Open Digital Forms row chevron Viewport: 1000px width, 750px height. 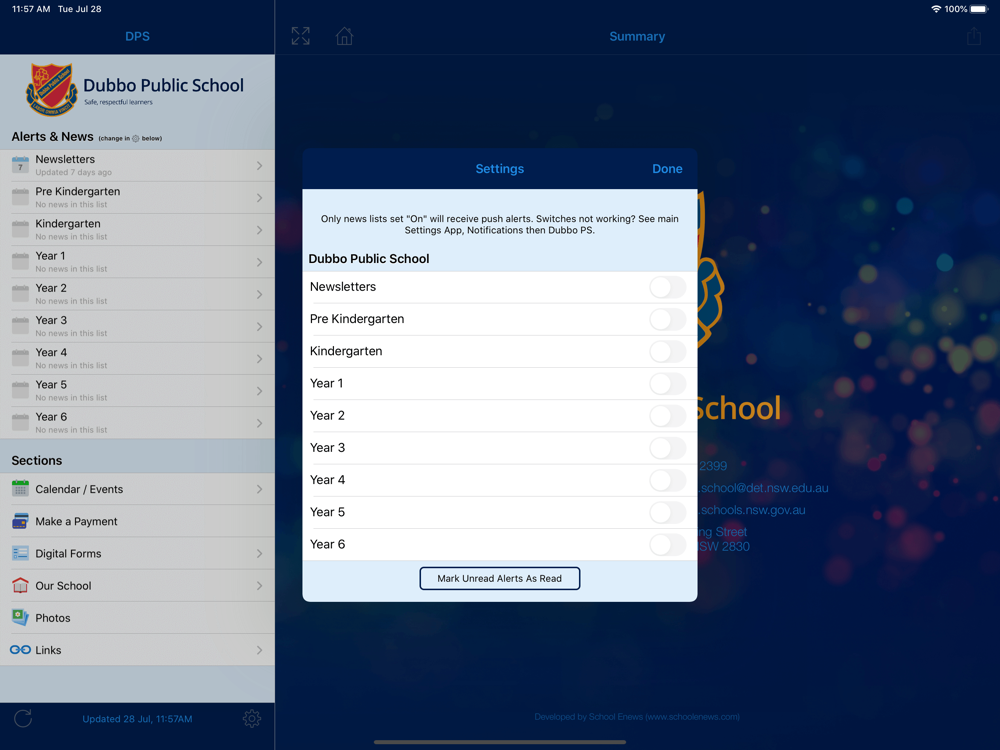click(260, 554)
